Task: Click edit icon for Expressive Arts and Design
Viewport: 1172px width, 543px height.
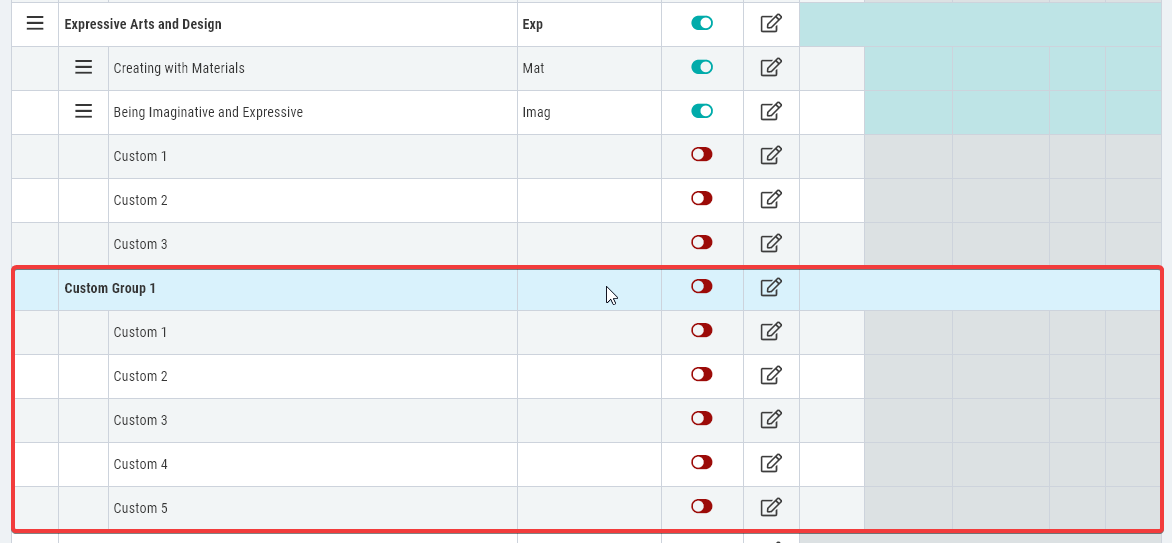Action: [x=771, y=23]
